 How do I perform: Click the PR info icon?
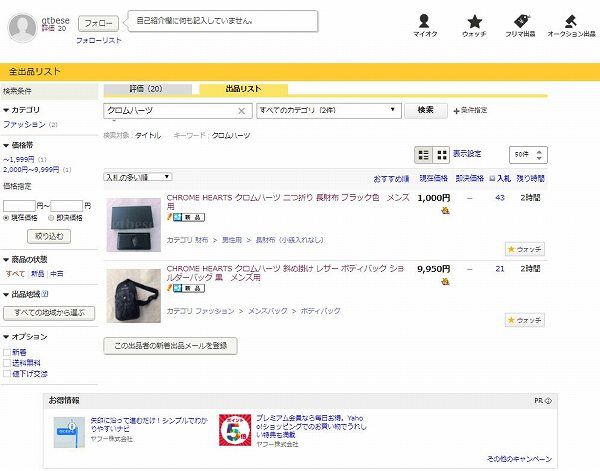548,401
